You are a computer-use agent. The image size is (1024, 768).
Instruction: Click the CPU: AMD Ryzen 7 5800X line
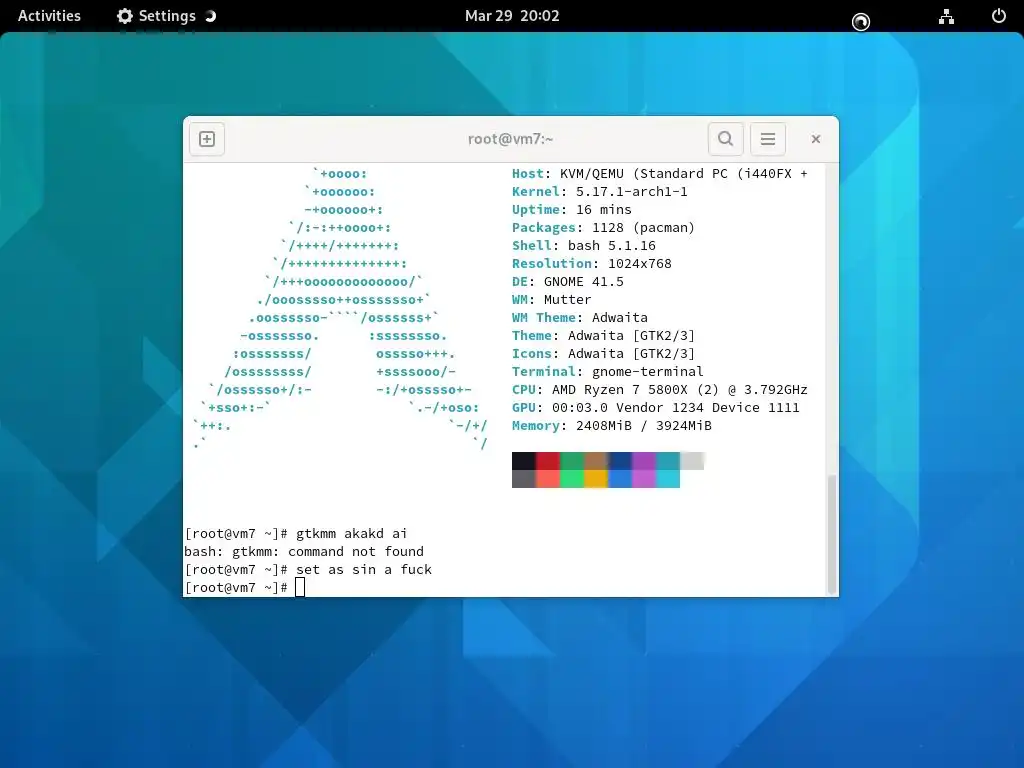[660, 389]
